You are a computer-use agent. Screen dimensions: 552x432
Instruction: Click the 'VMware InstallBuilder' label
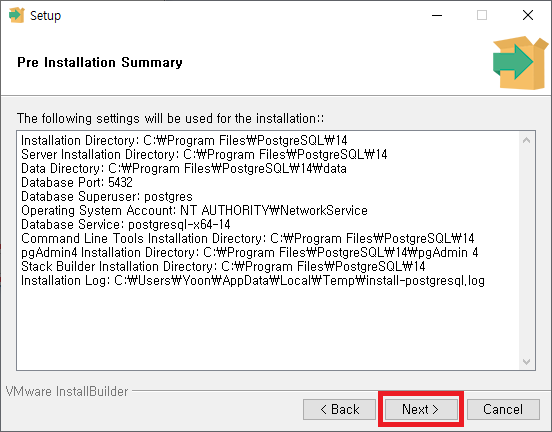click(x=67, y=391)
